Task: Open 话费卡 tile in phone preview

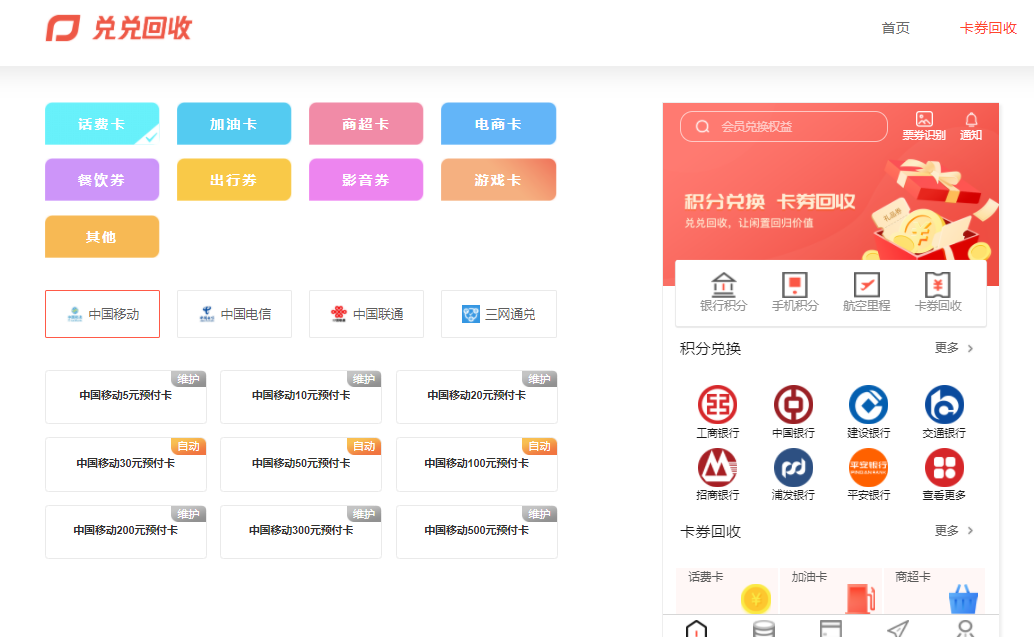Action: click(727, 591)
